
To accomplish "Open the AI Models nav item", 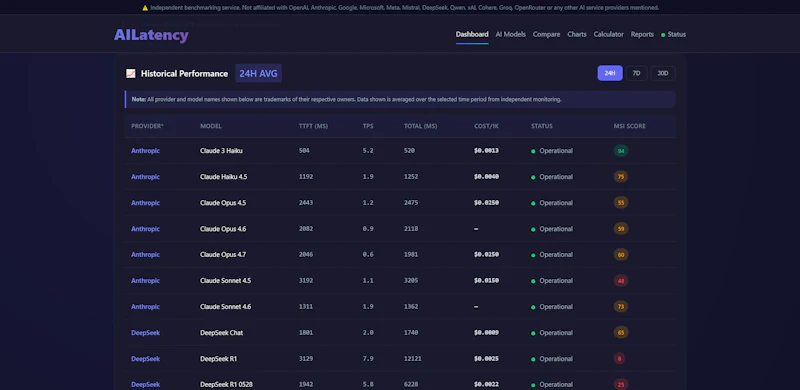I will pyautogui.click(x=511, y=34).
